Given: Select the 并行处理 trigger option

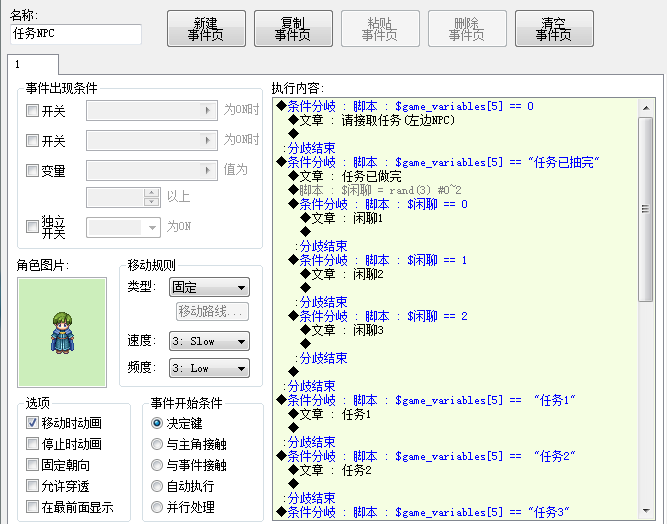Looking at the screenshot, I should 157,507.
